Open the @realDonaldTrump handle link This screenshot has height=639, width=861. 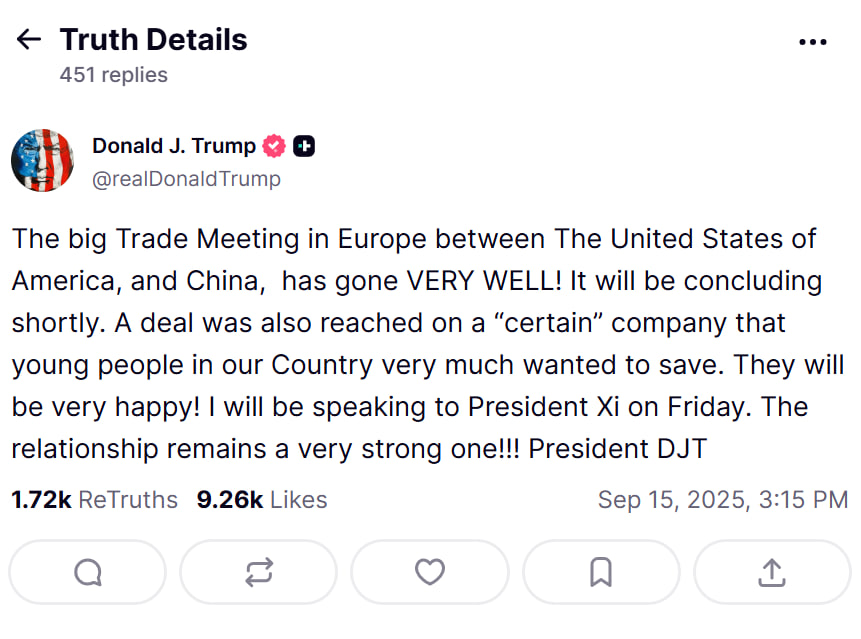coord(186,179)
